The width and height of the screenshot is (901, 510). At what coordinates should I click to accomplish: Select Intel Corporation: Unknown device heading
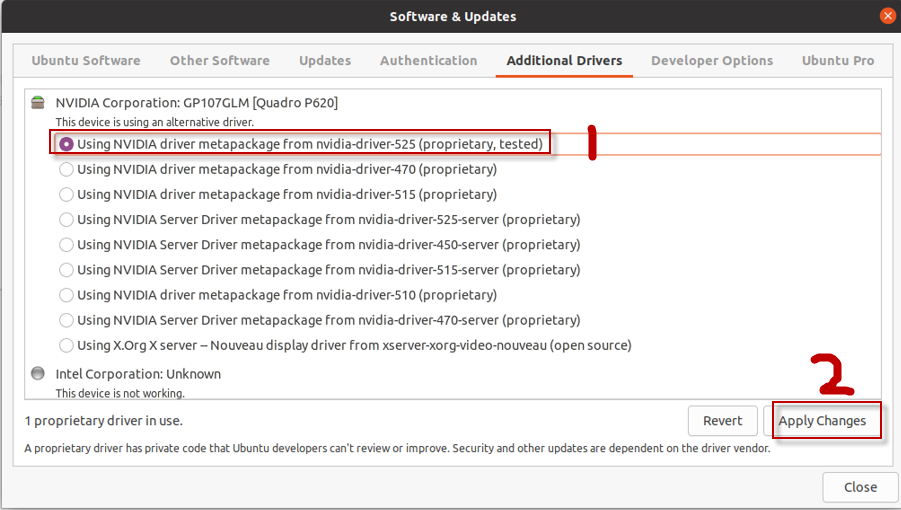138,374
